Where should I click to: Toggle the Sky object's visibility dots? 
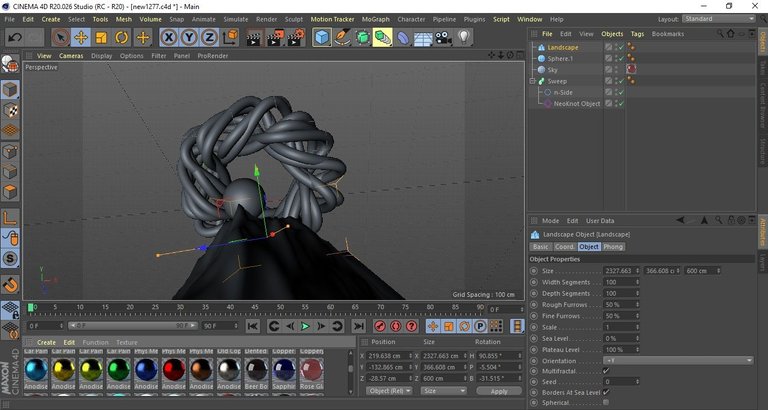615,70
